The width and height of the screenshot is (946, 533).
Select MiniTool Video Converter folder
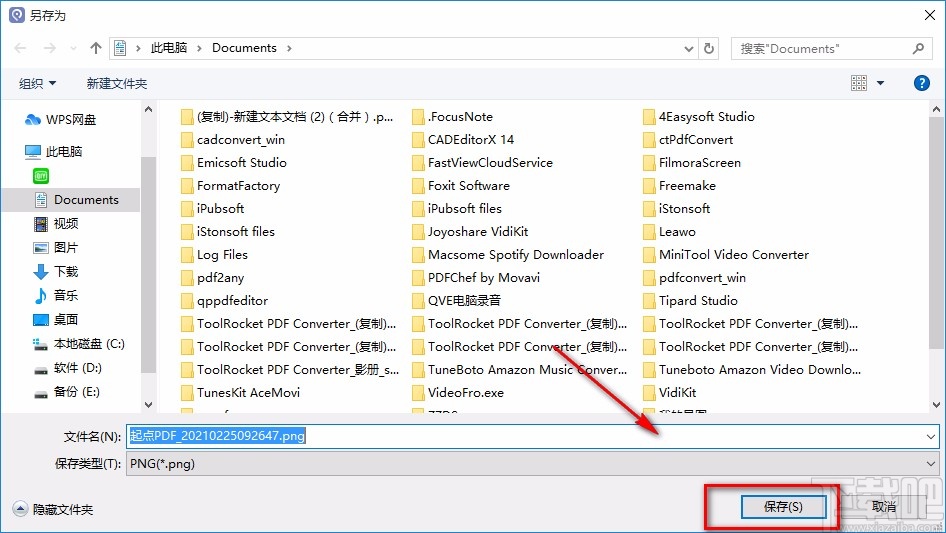[726, 255]
